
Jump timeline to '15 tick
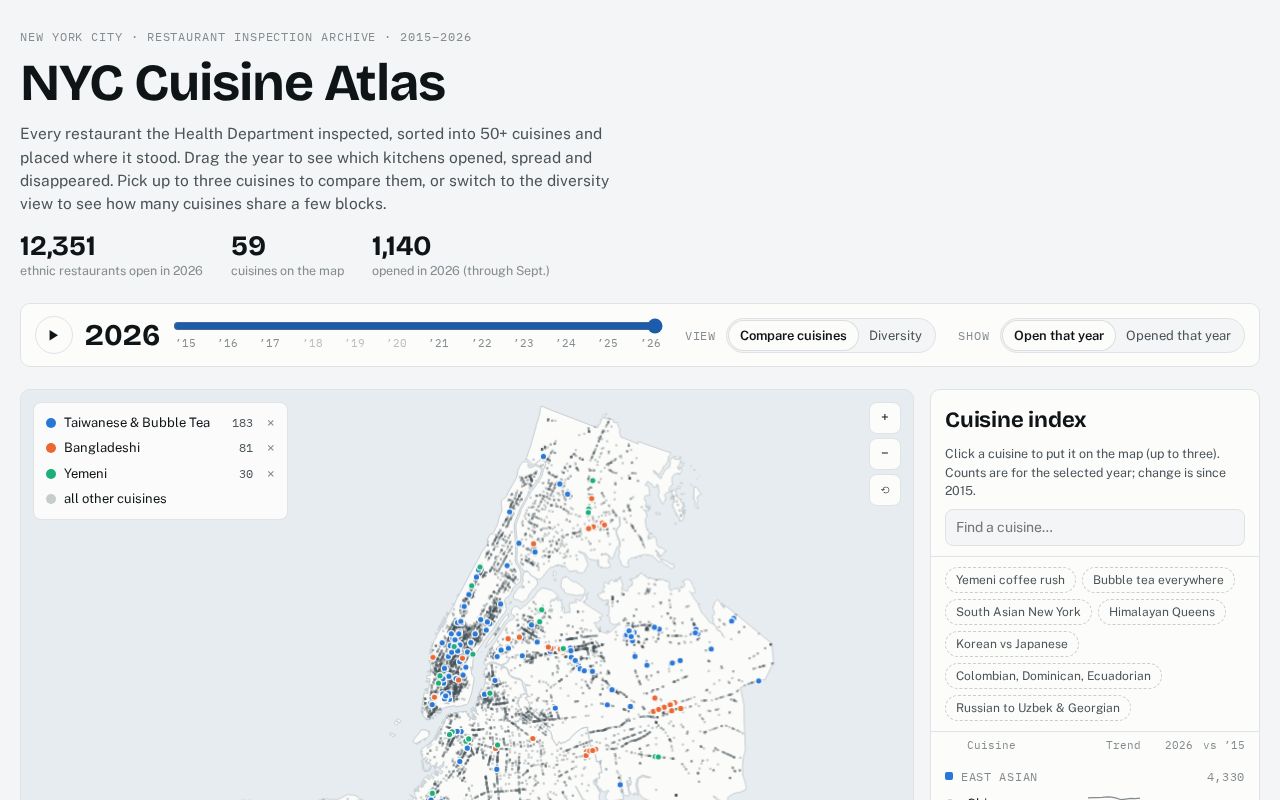point(186,343)
